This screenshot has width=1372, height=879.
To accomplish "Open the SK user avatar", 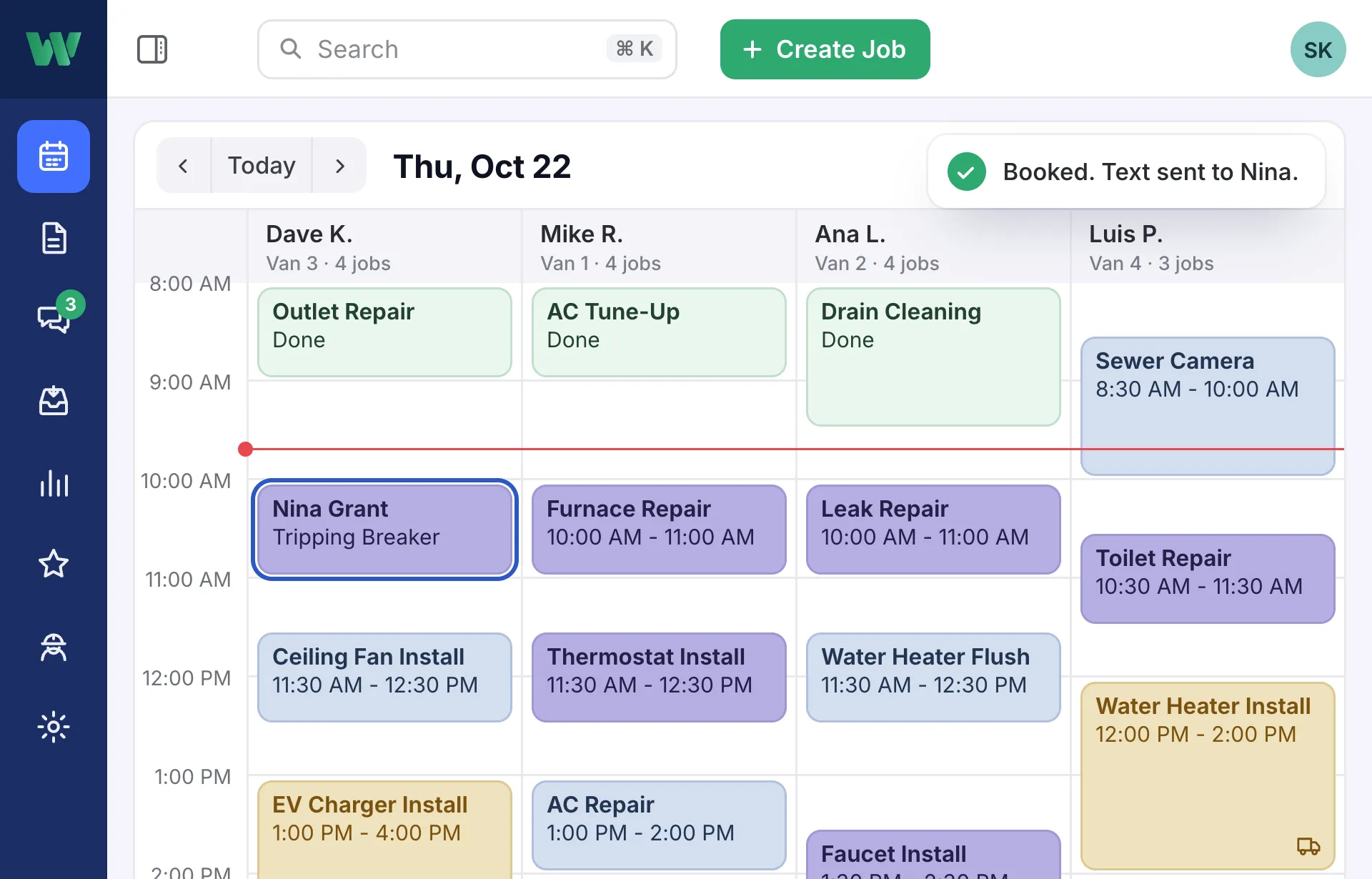I will click(1318, 49).
